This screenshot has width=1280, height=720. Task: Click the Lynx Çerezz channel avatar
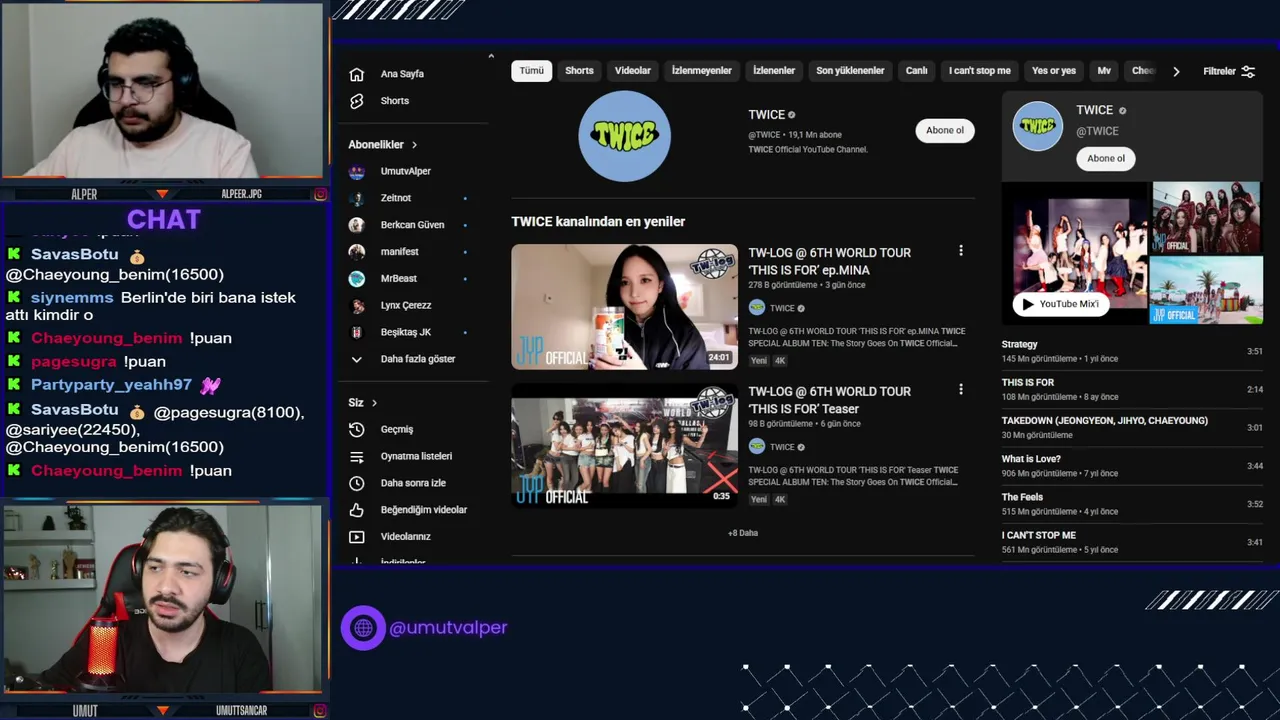[356, 306]
